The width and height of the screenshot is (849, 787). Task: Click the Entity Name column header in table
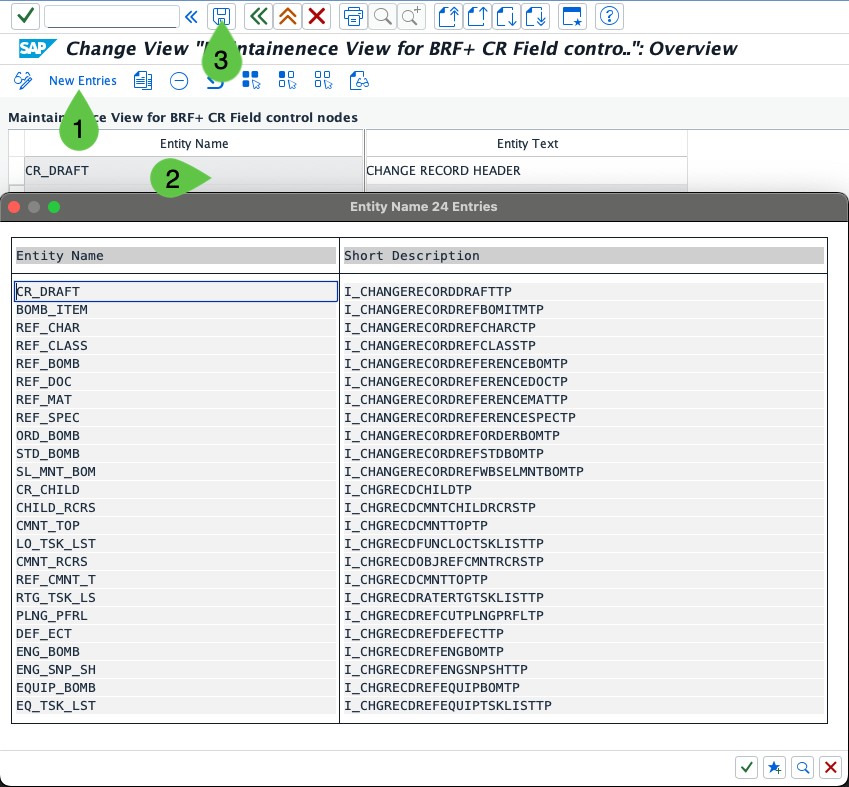[193, 144]
